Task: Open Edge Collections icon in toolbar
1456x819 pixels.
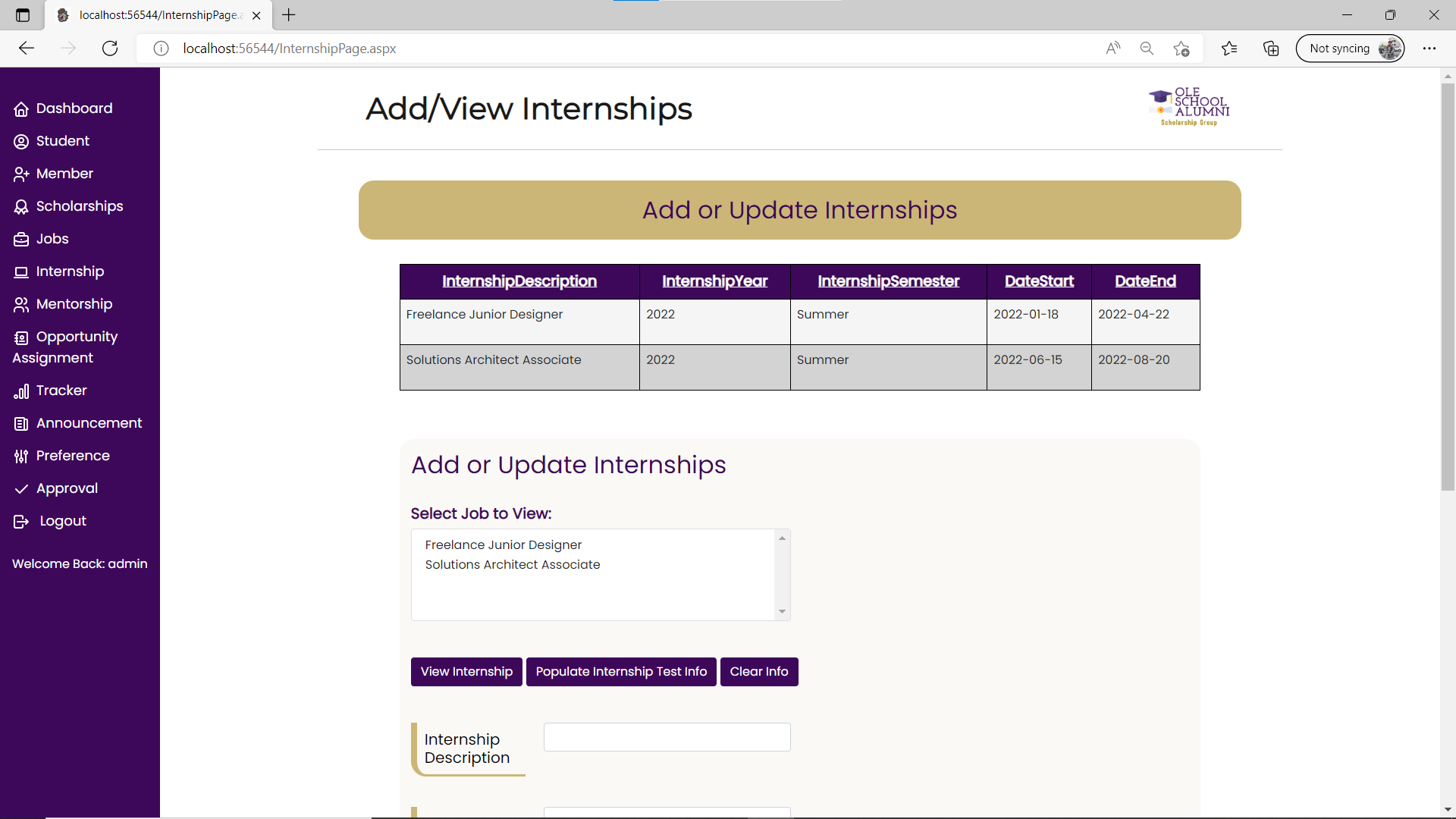Action: 1271,49
